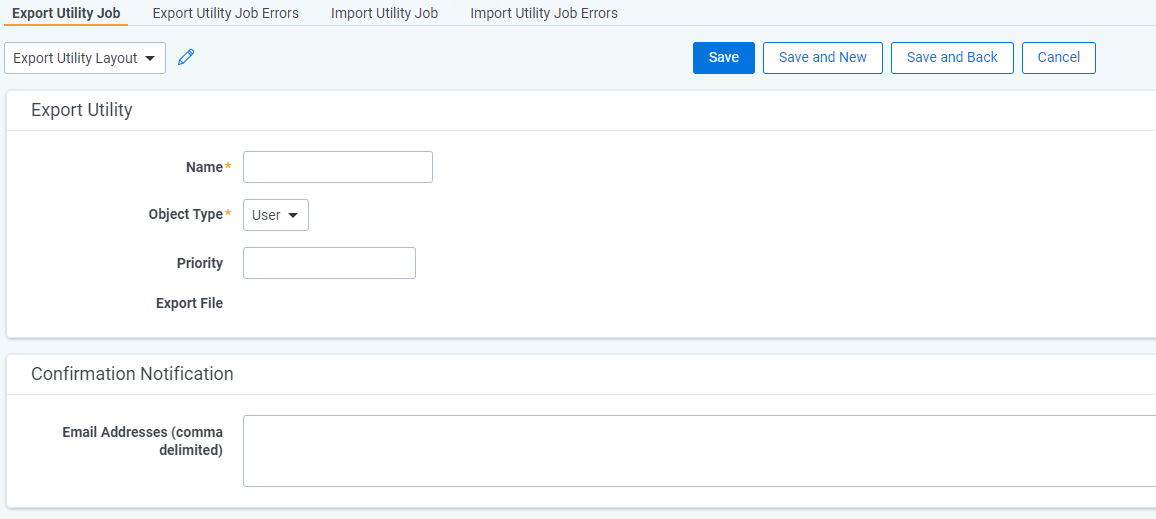Go to the Import Utility Job tab

click(x=384, y=13)
